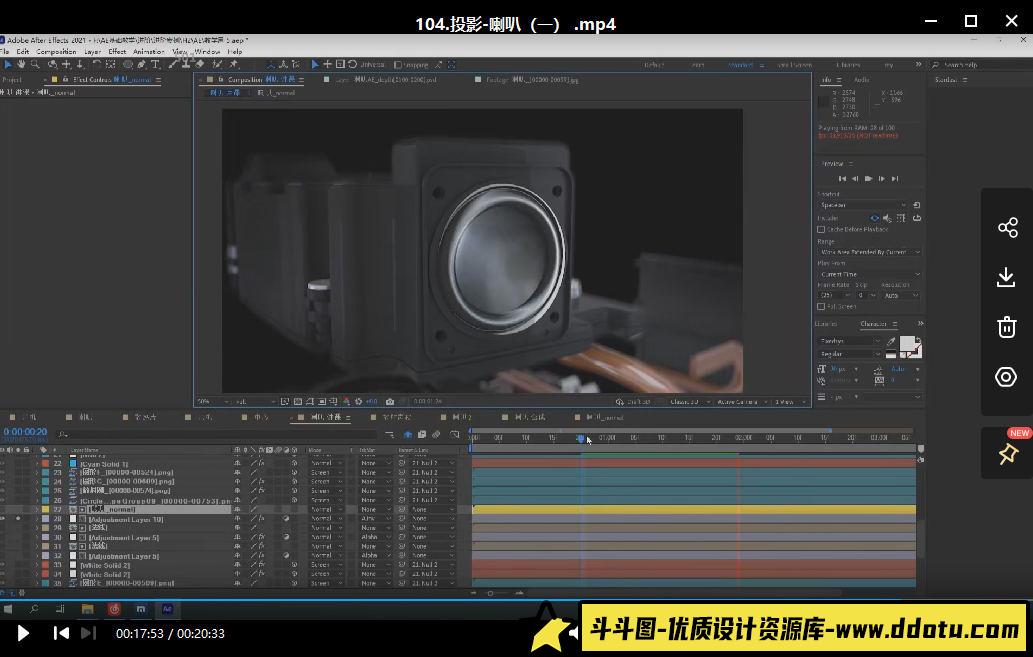Open the Animation menu
Image resolution: width=1033 pixels, height=657 pixels.
[x=149, y=51]
